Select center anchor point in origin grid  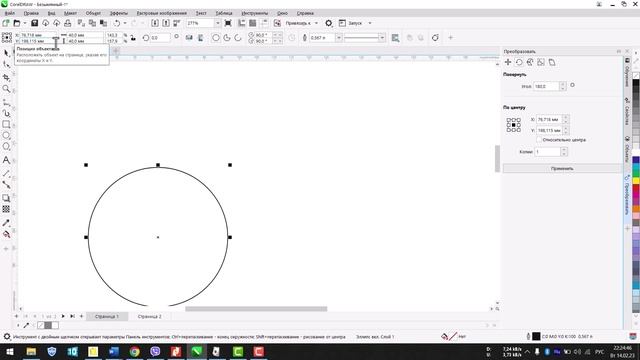coord(513,125)
